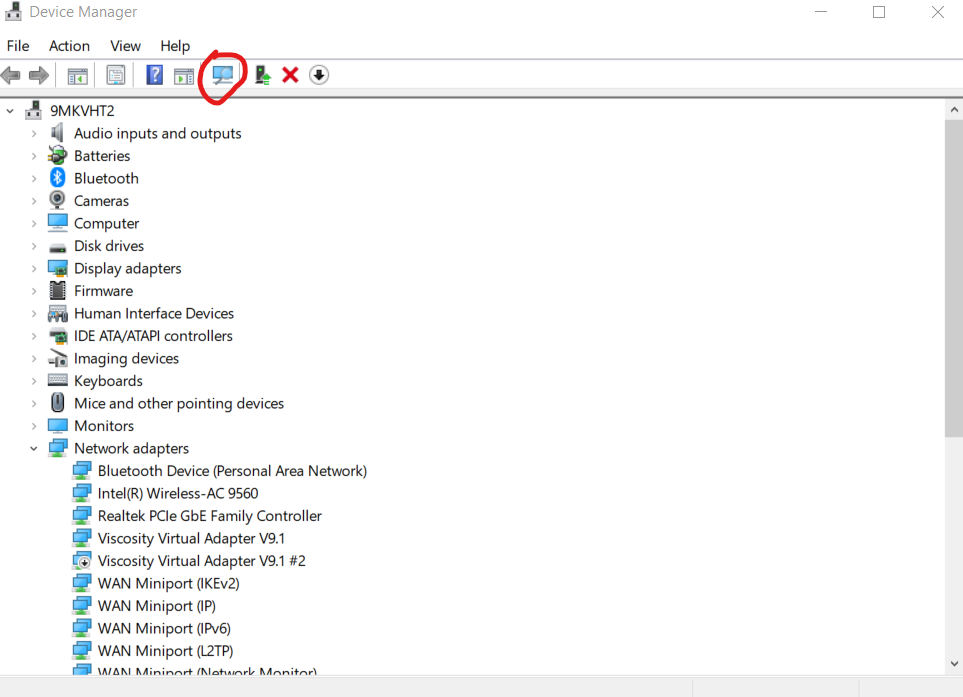Screen dimensions: 963x697
Task: Expand the Keyboards category
Action: (x=34, y=381)
